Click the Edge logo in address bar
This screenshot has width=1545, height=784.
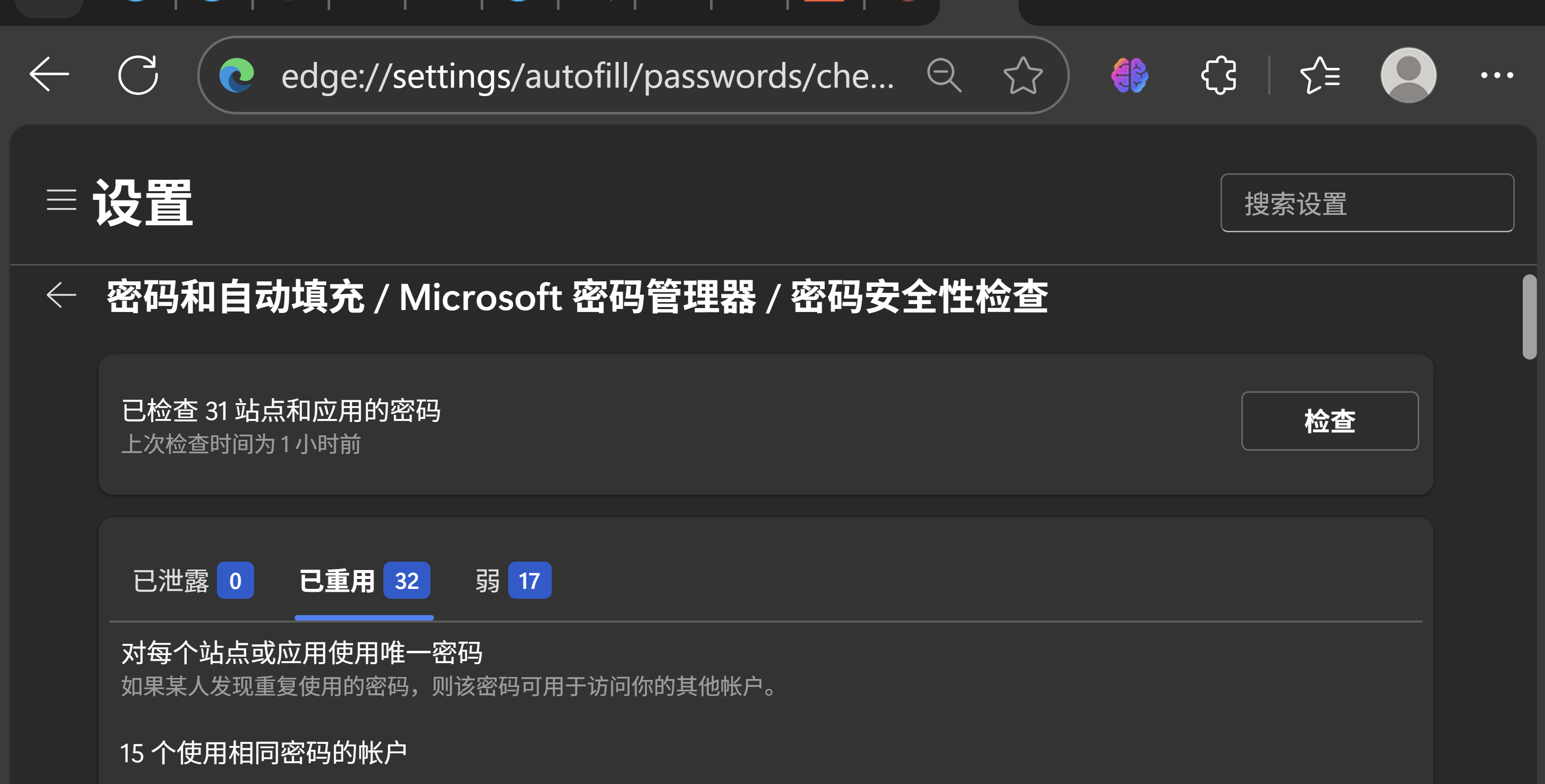[237, 76]
